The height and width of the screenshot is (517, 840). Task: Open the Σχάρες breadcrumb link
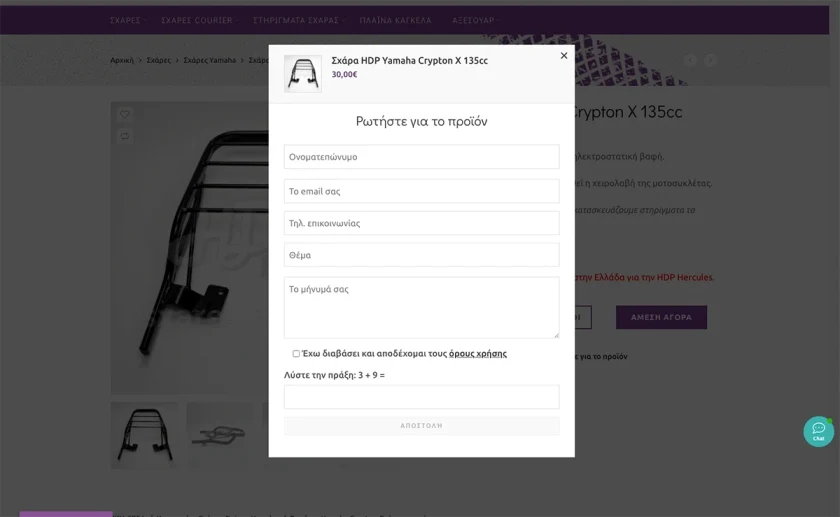(x=159, y=60)
